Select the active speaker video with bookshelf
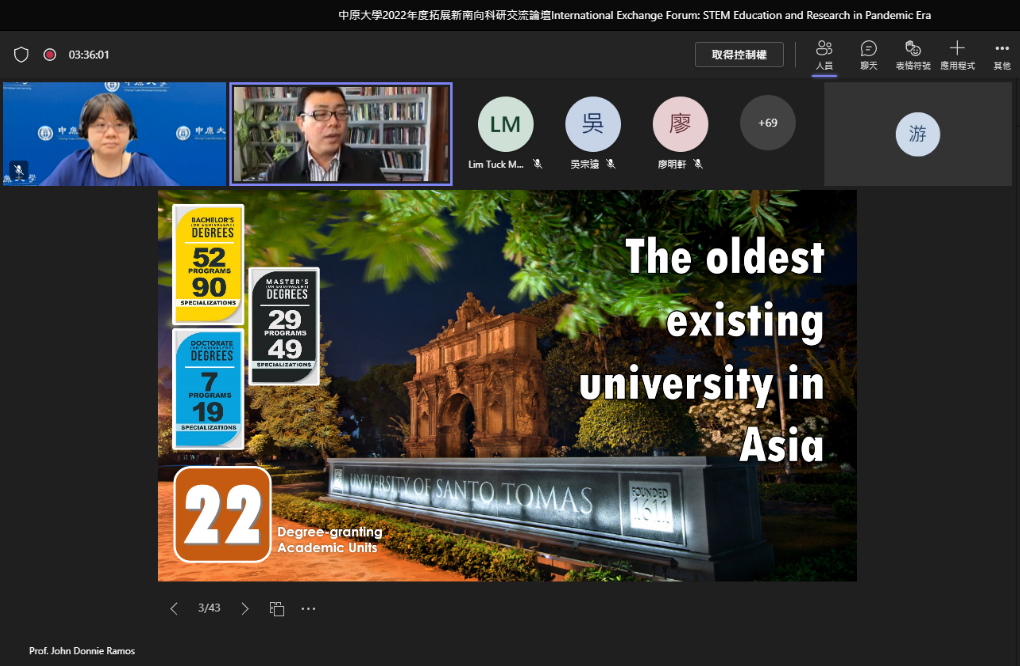This screenshot has height=666, width=1020. 341,134
